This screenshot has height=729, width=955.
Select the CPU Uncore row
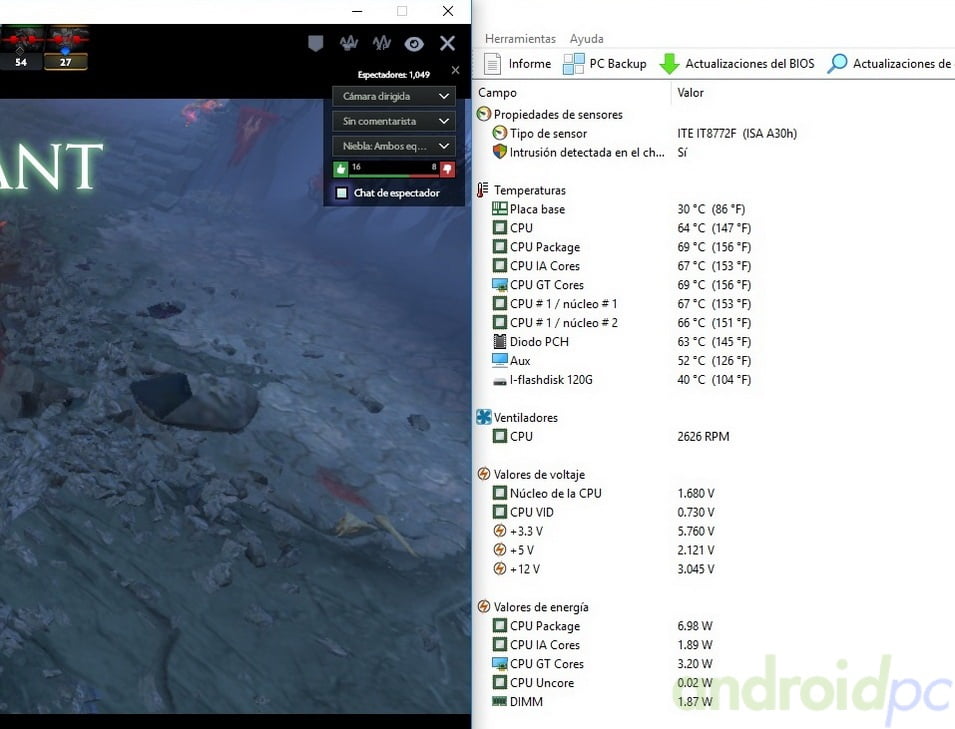(x=602, y=682)
